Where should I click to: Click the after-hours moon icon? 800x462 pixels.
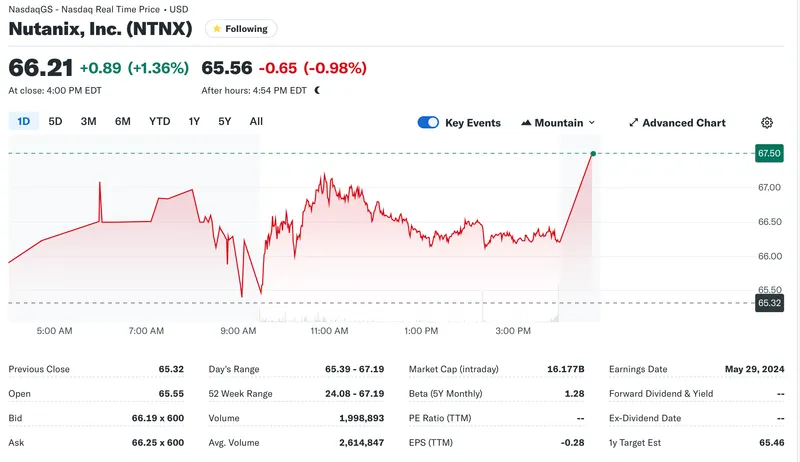click(317, 90)
